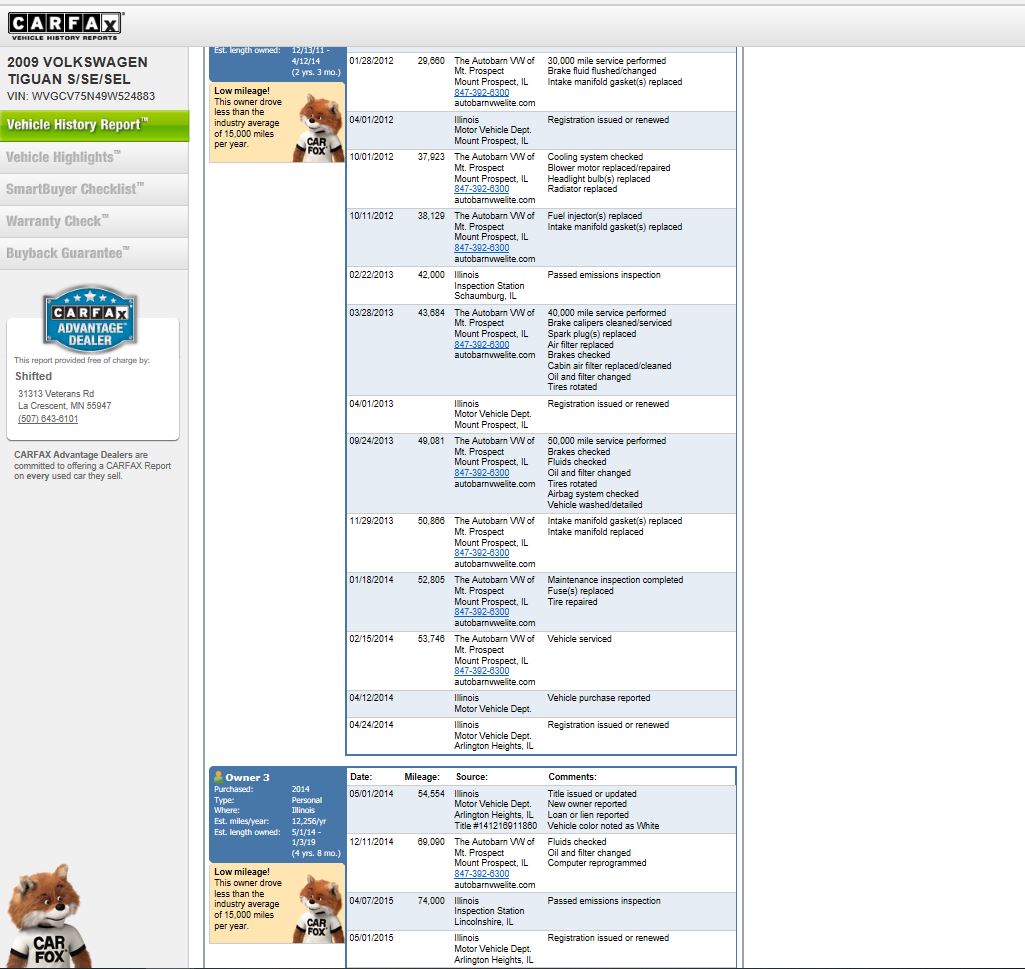
Task: Click the Autobarn phone link in the 01/18/2014 row
Action: pyautogui.click(x=482, y=612)
